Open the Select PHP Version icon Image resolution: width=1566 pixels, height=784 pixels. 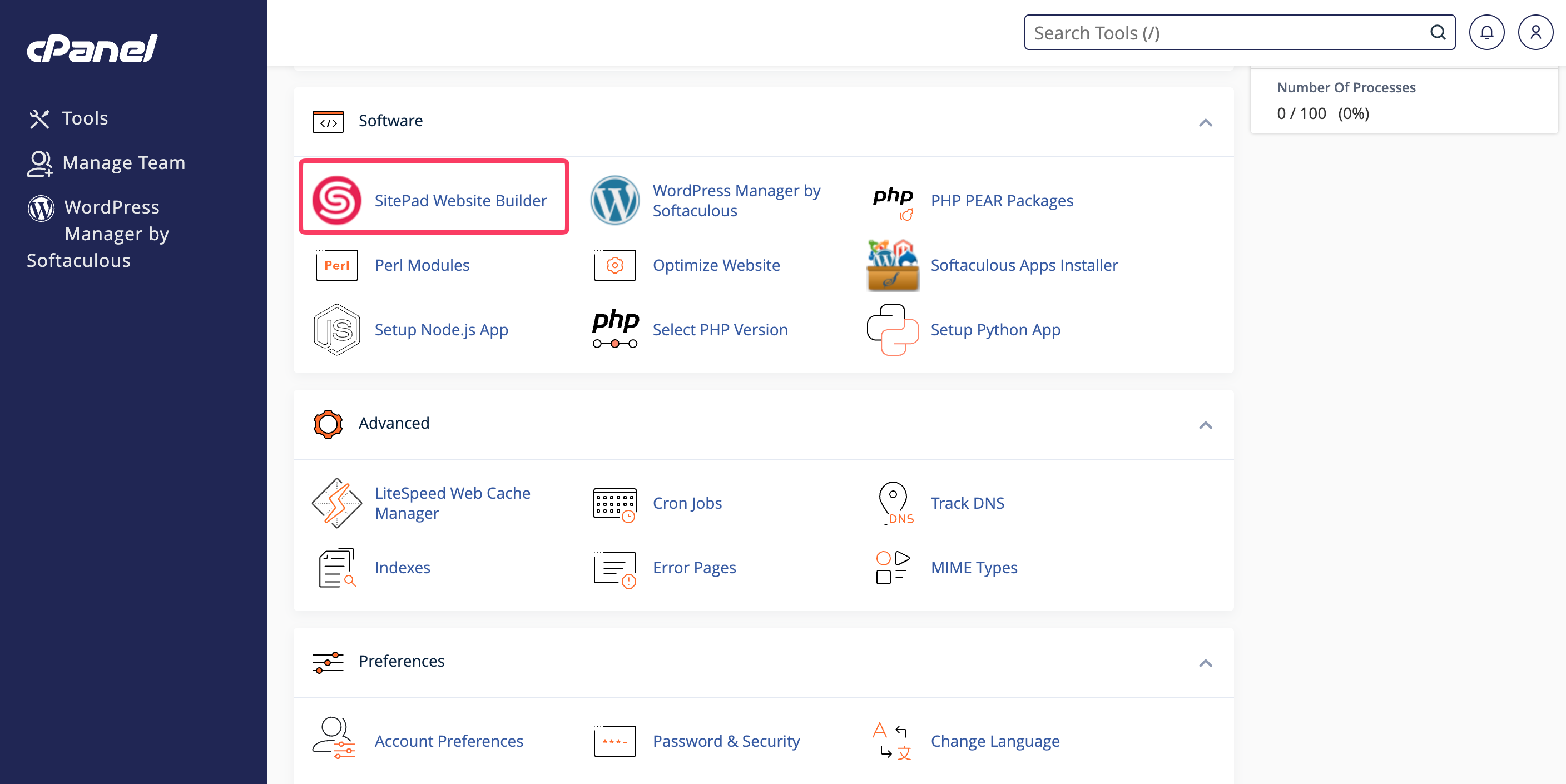click(x=615, y=329)
